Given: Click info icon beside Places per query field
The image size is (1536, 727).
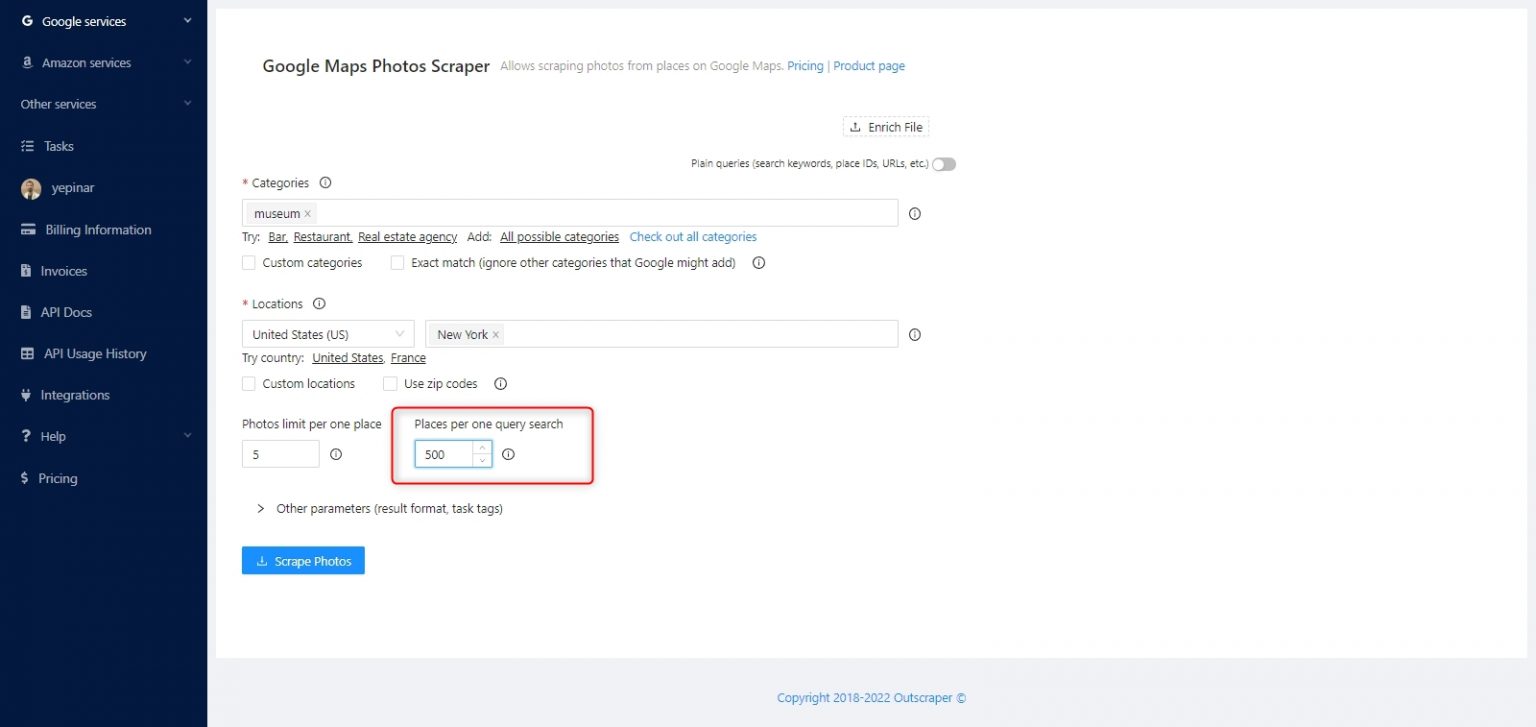Looking at the screenshot, I should tap(508, 454).
